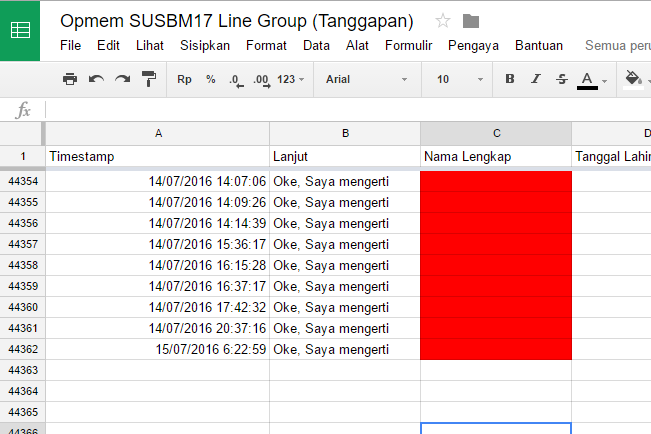The width and height of the screenshot is (651, 434).
Task: Format as percent
Action: 211,79
